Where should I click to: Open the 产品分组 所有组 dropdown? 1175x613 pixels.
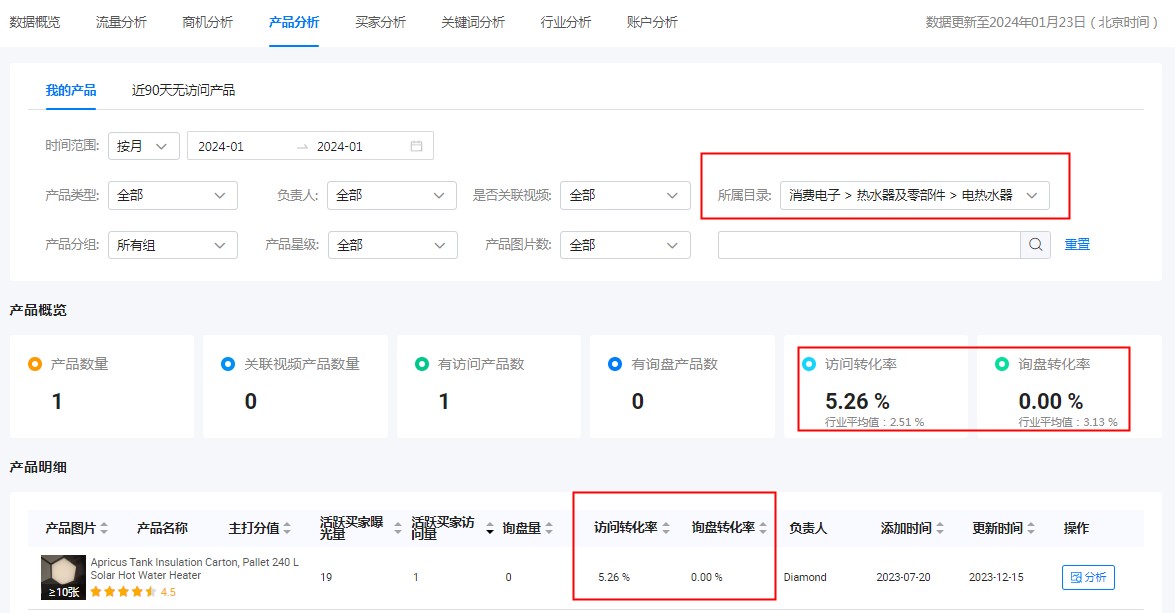tap(172, 243)
